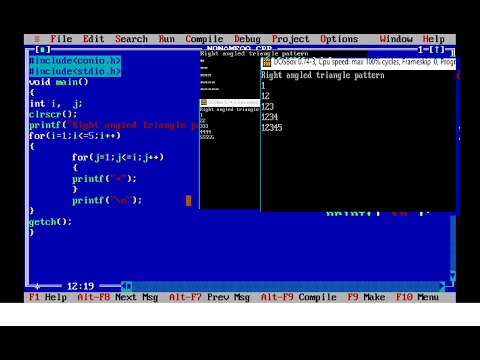The image size is (480, 360).
Task: Open the Help menu
Action: (x=433, y=39)
